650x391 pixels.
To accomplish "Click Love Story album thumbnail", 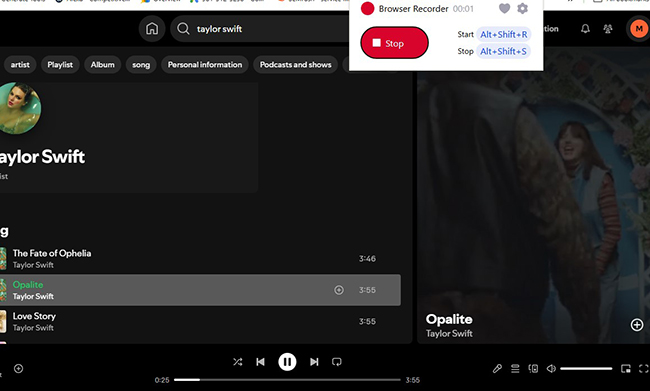I will [x=3, y=321].
